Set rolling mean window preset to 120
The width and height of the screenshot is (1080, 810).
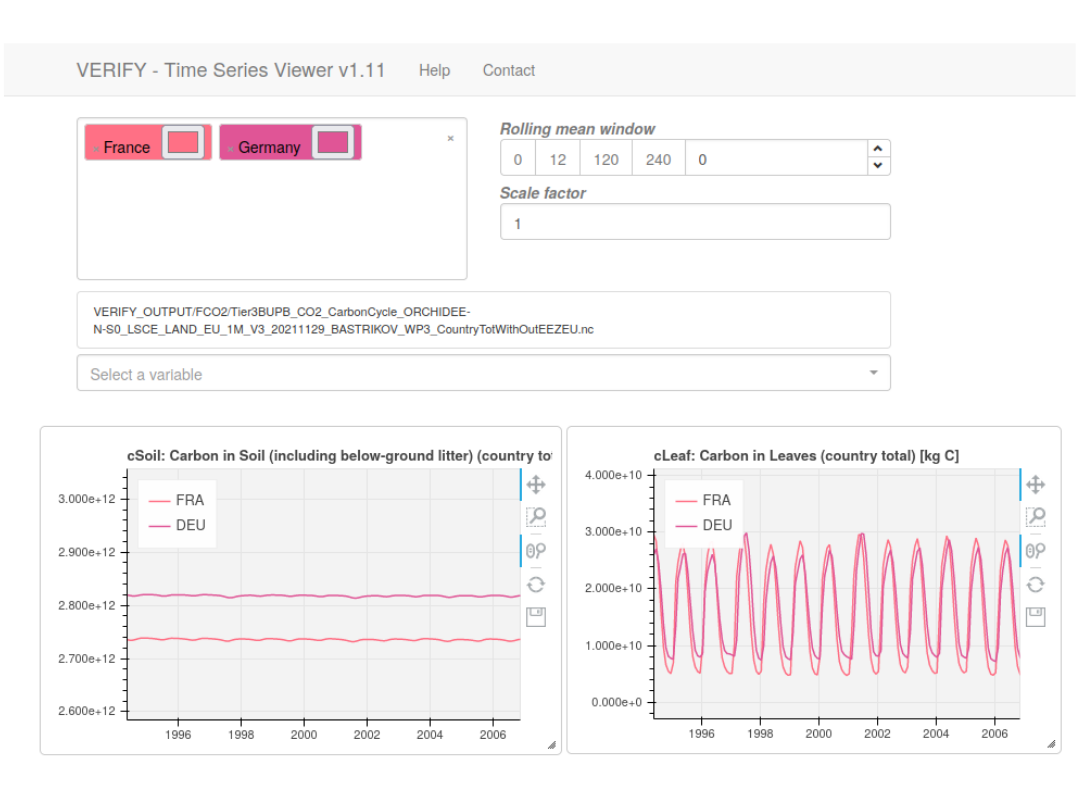tap(606, 160)
